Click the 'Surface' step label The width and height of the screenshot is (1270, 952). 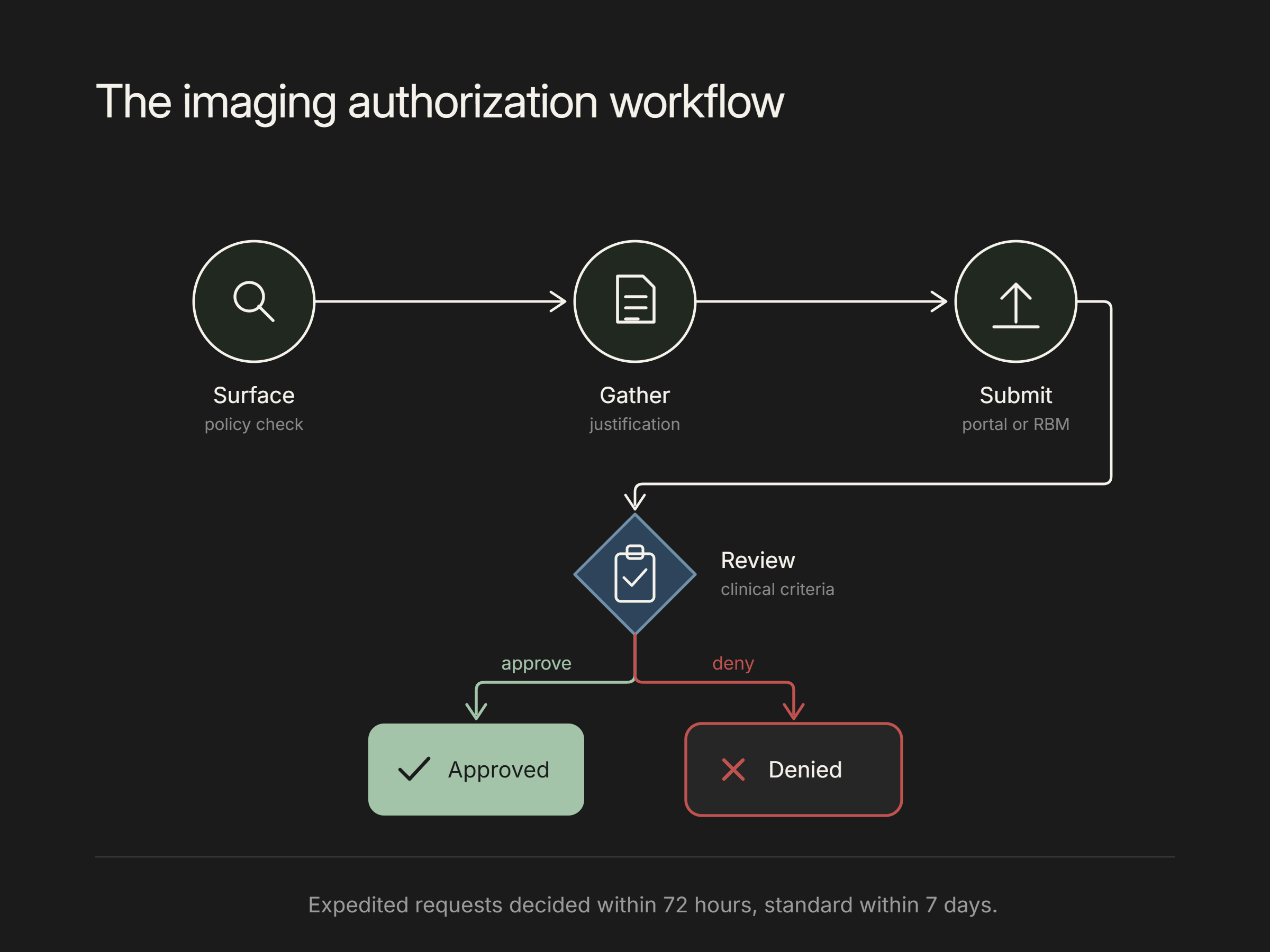[x=254, y=396]
